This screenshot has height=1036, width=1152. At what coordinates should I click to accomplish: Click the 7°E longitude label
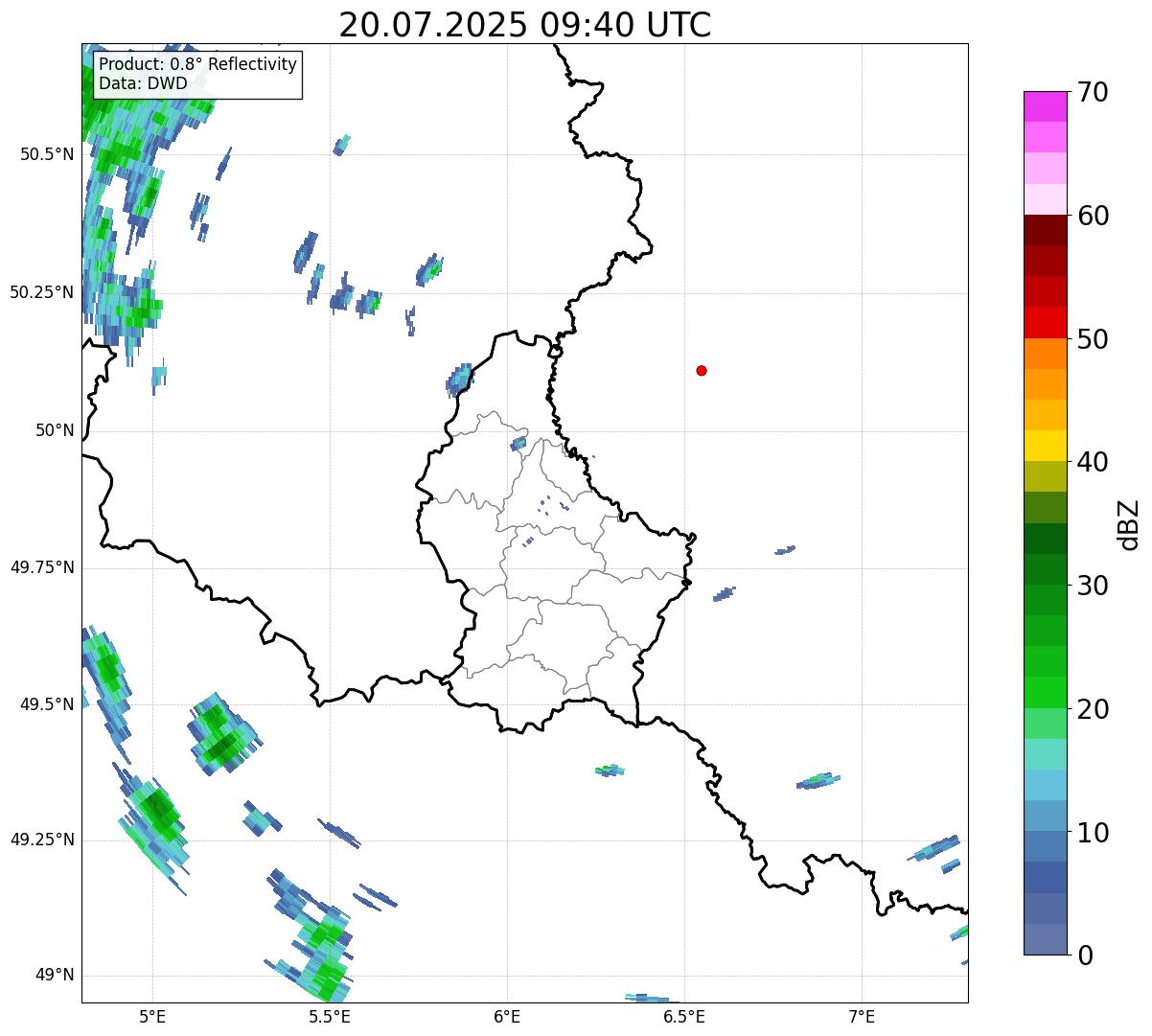click(862, 1016)
